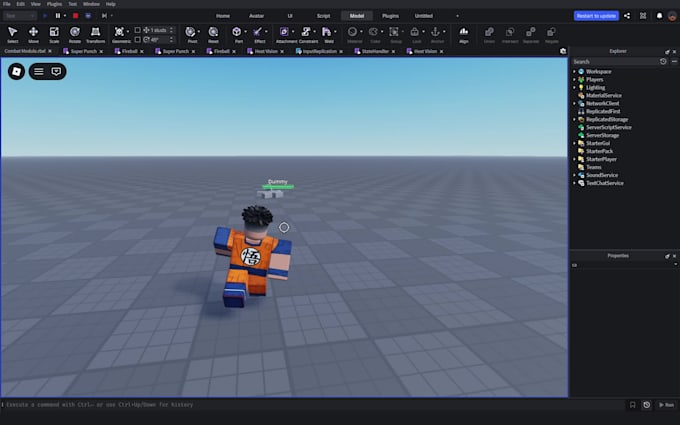The height and width of the screenshot is (425, 680).
Task: Click the Geometric snapping mode icon
Action: (119, 32)
